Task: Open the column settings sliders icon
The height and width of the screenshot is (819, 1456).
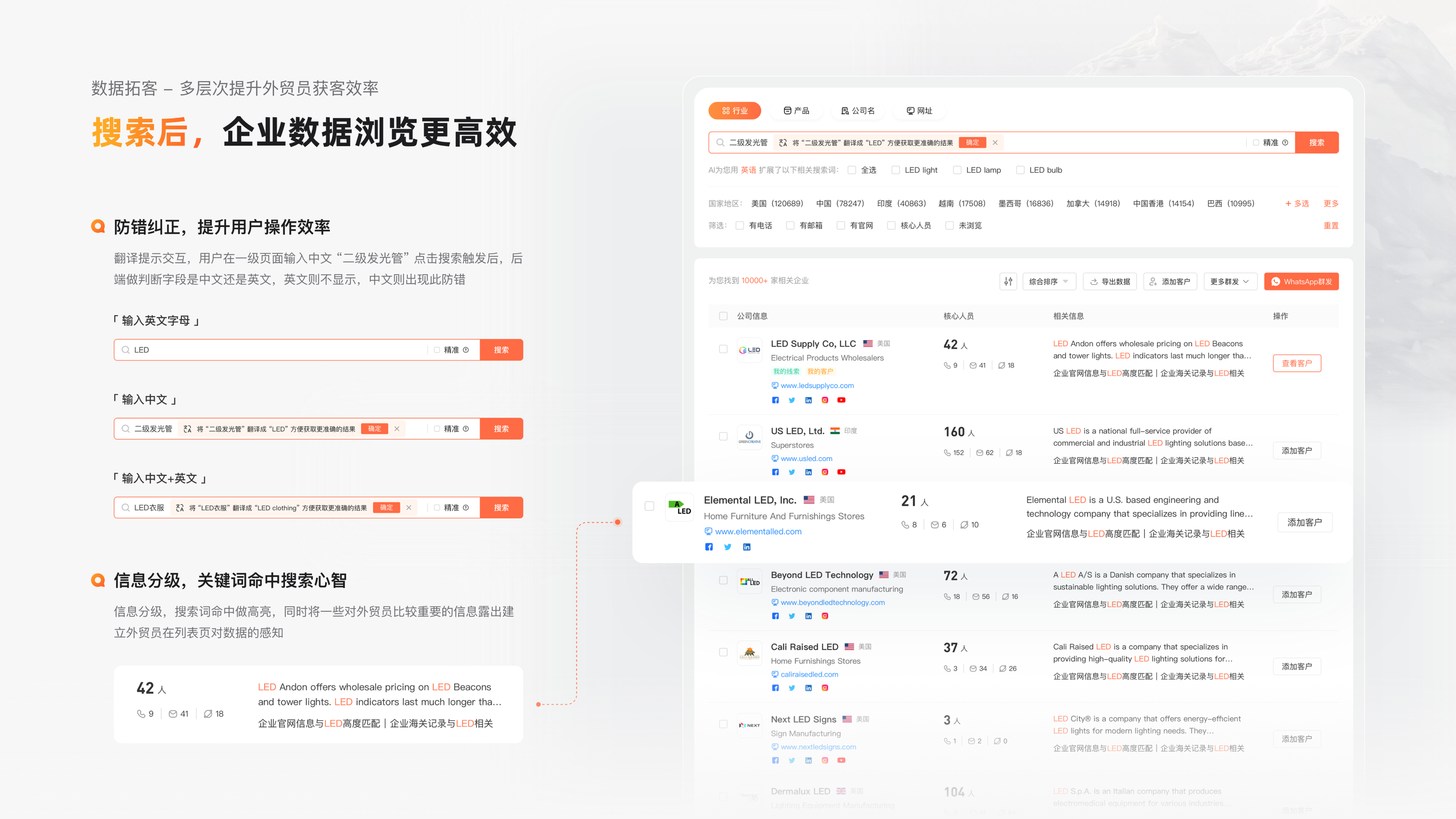Action: click(x=1008, y=281)
